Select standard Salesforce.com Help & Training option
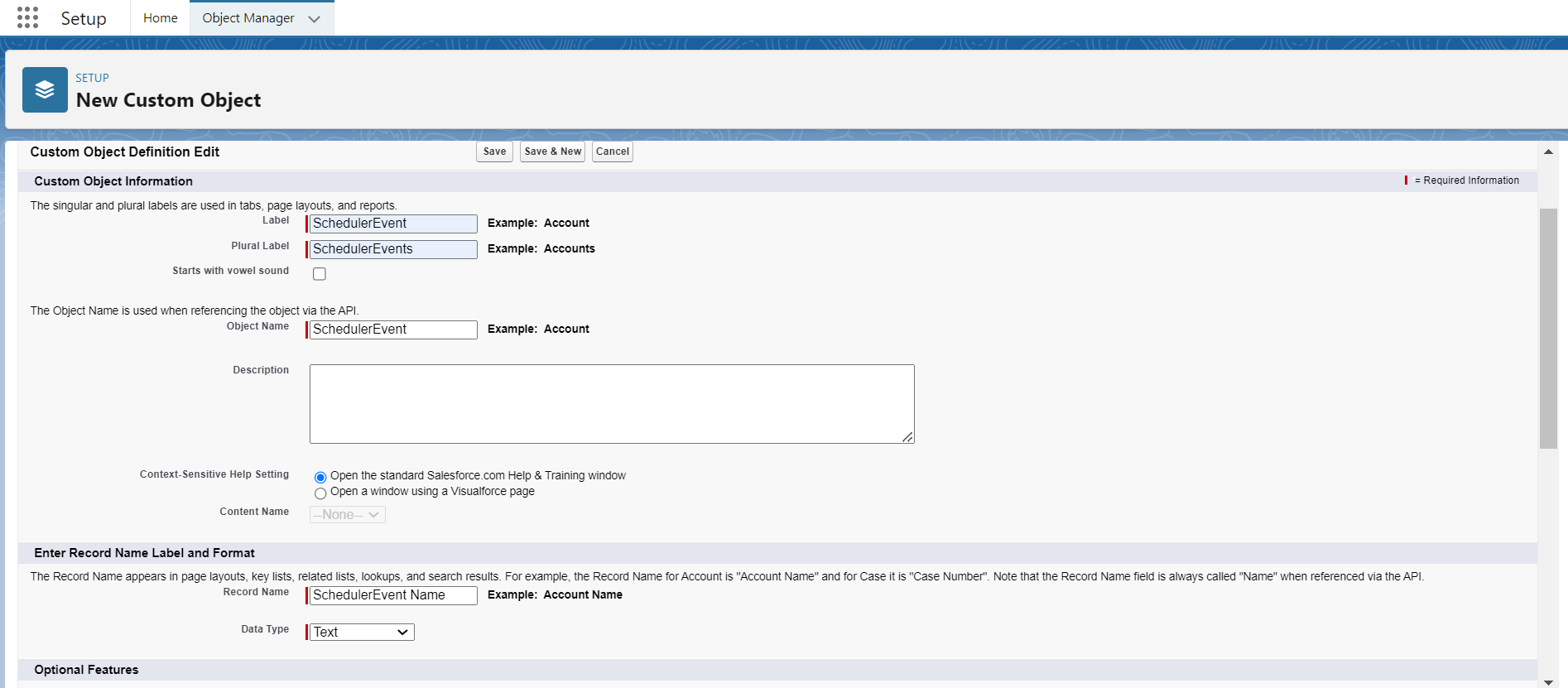1568x688 pixels. tap(320, 477)
